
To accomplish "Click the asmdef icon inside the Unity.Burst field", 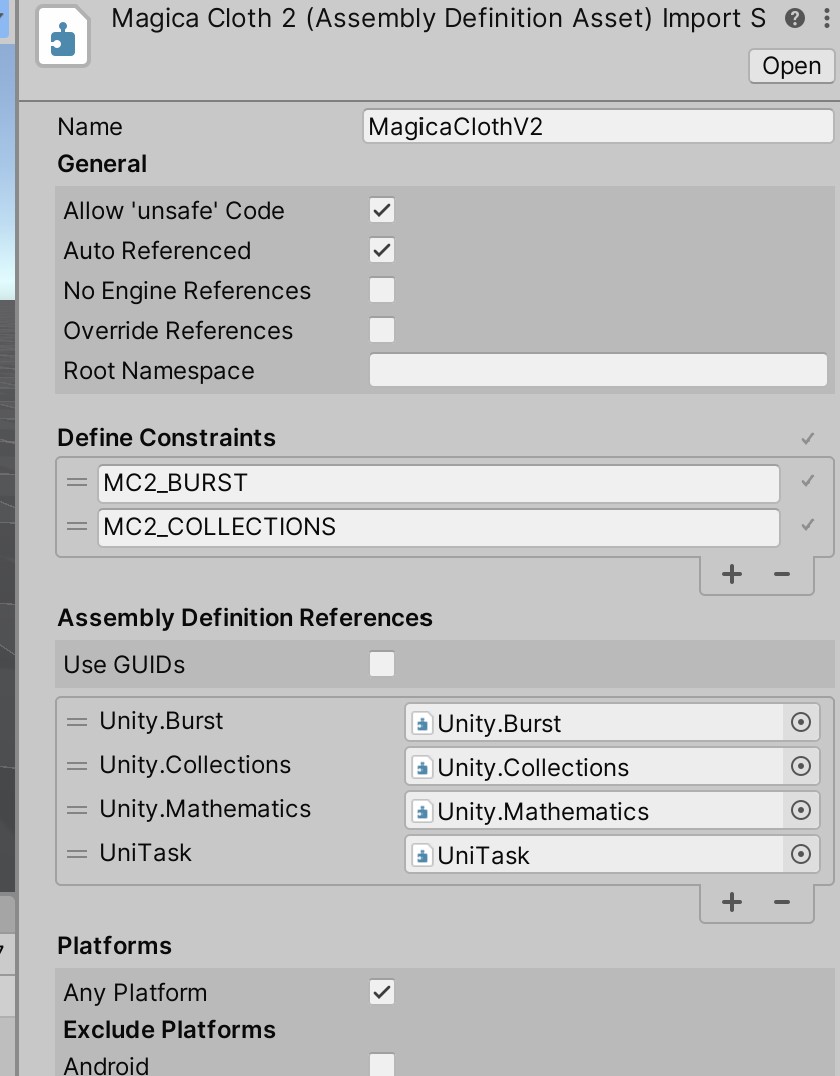I will (423, 722).
